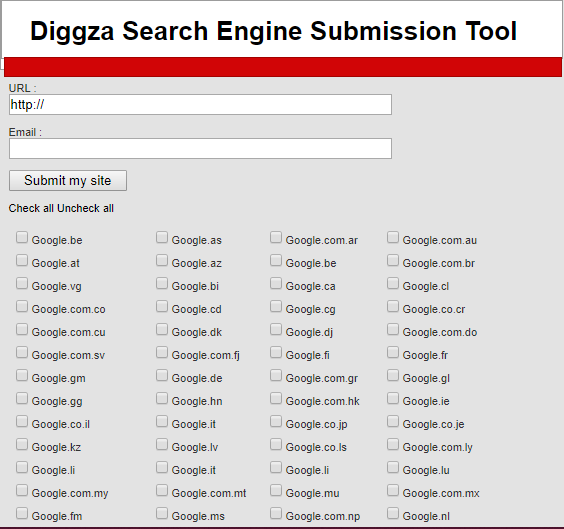Check the Google.com.fj checkbox
The height and width of the screenshot is (529, 564).
click(162, 352)
